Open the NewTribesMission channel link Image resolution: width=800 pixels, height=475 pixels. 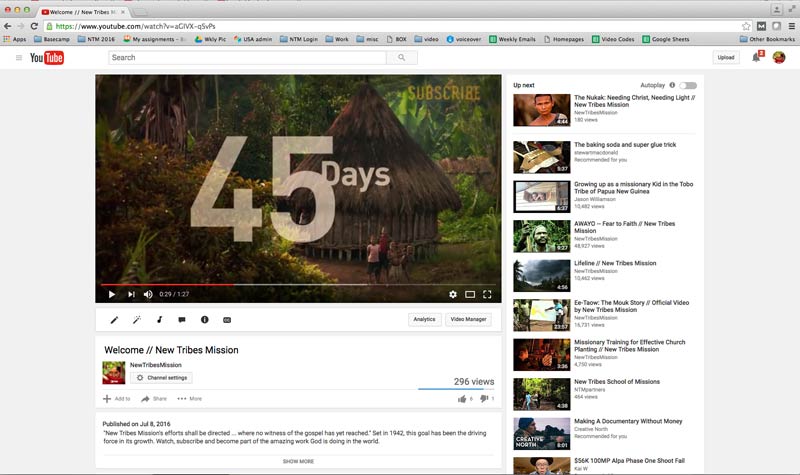(156, 365)
